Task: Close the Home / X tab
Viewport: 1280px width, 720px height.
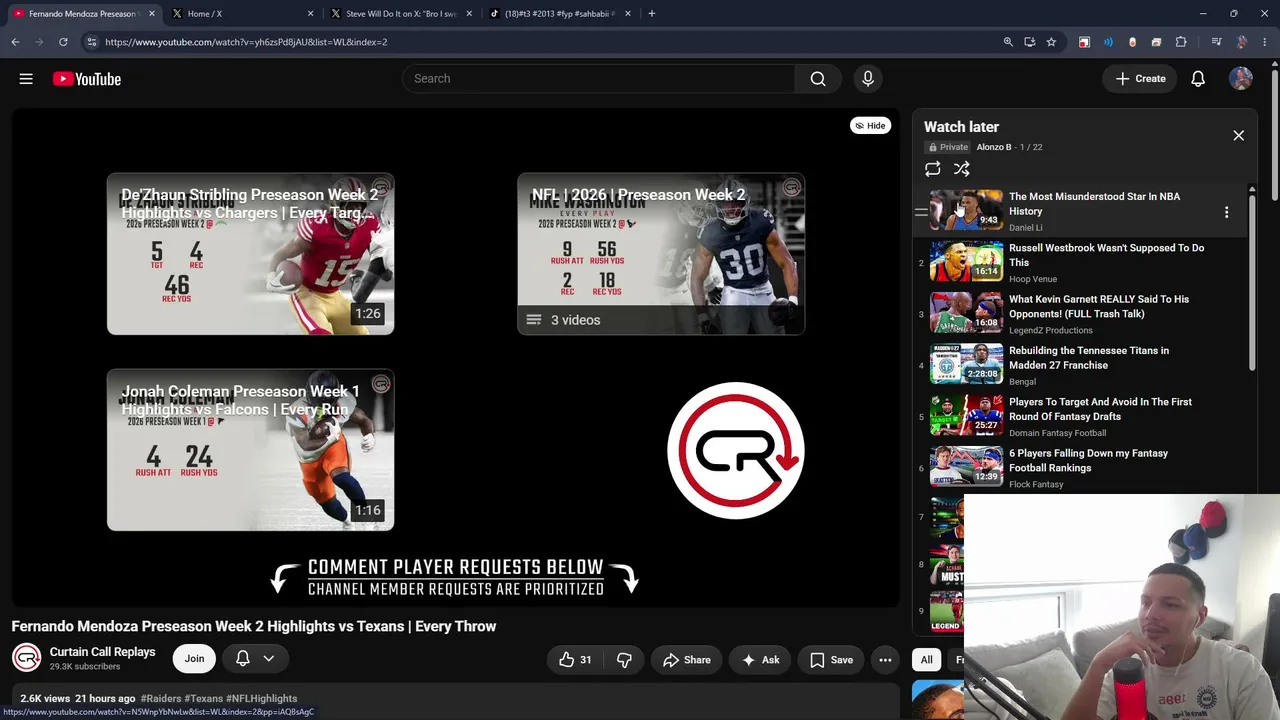Action: (311, 14)
